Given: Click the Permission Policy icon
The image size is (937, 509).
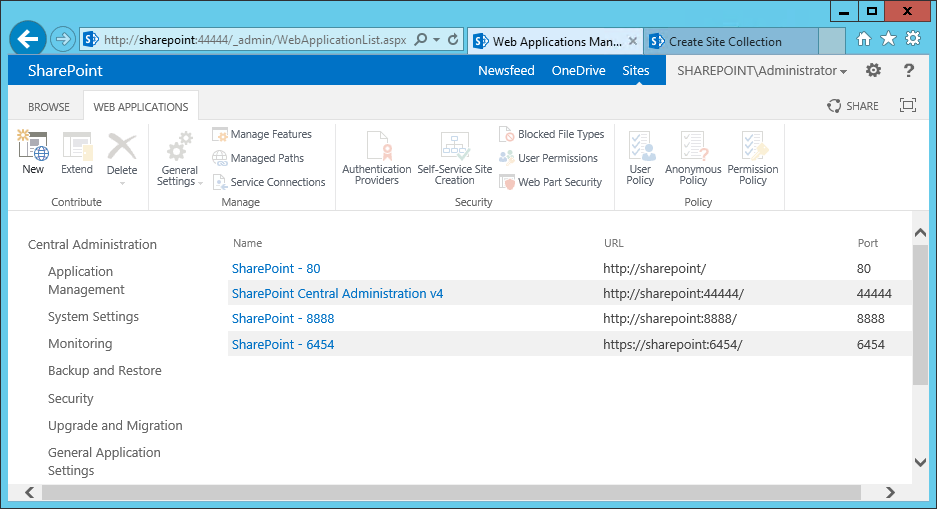Looking at the screenshot, I should (753, 147).
